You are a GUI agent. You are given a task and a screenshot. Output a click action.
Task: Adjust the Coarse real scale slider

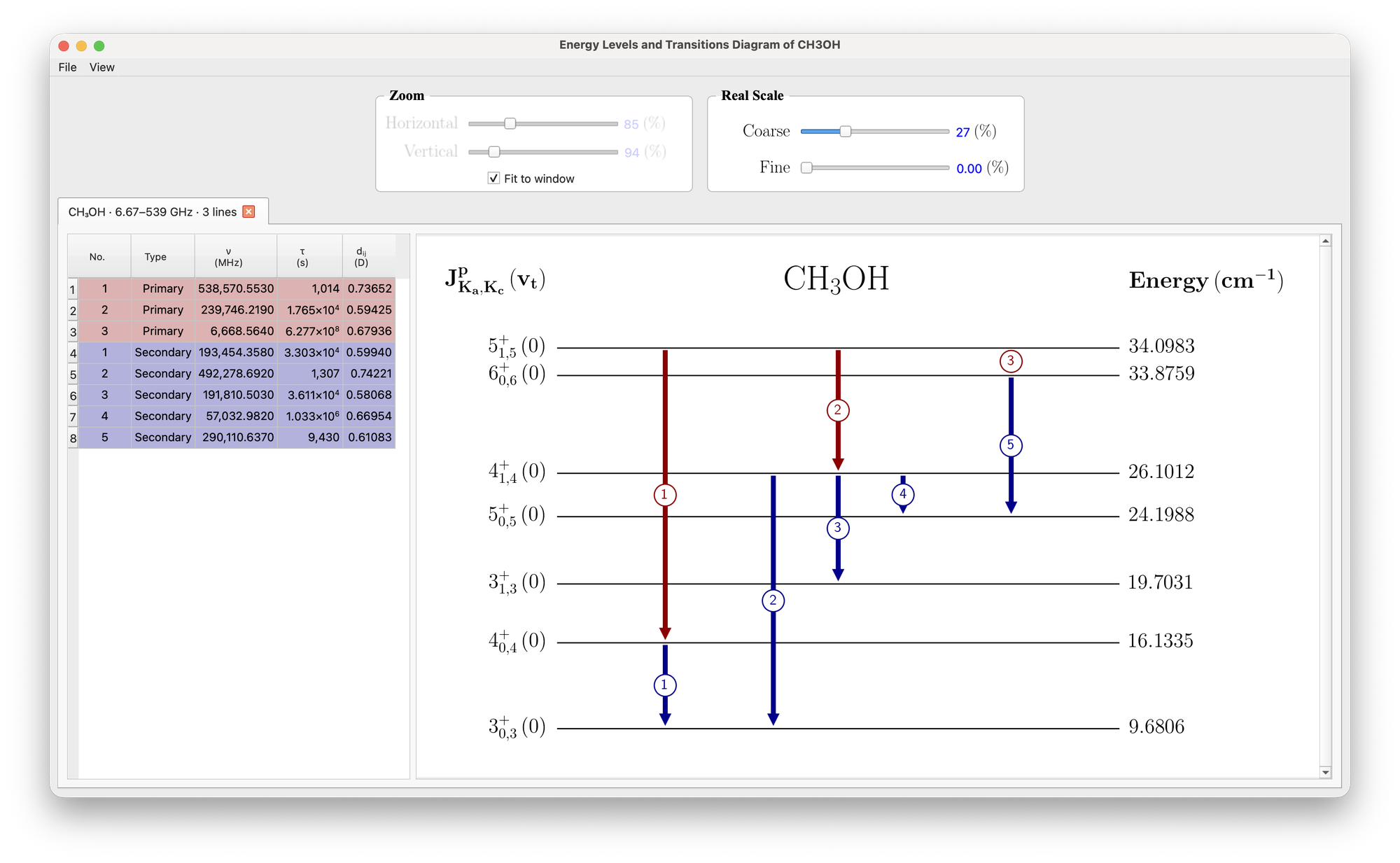[874, 132]
